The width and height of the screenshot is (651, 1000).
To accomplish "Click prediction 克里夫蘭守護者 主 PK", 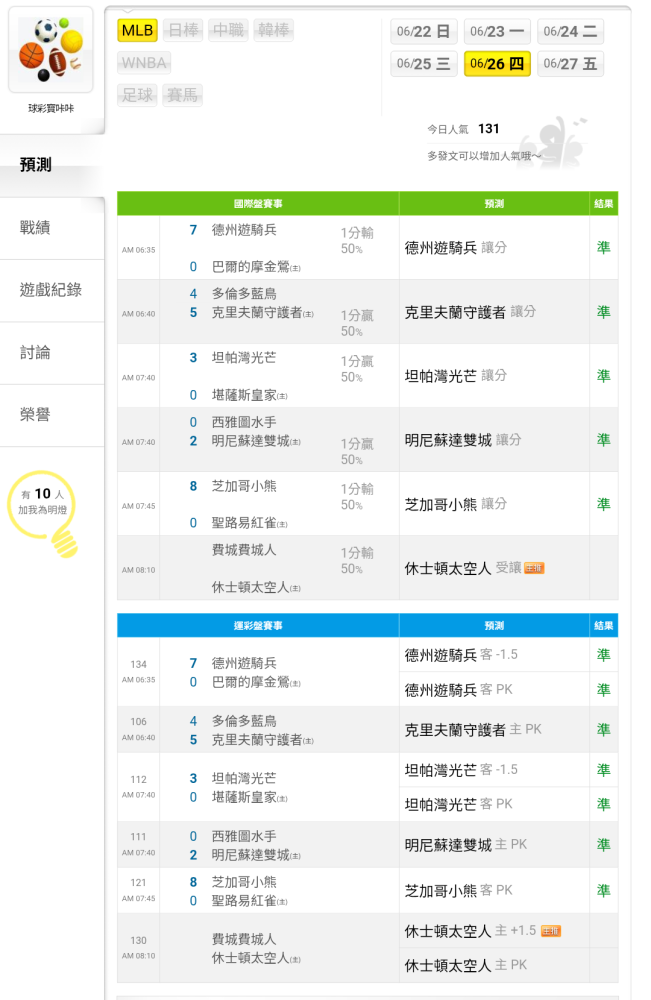I will tap(473, 730).
